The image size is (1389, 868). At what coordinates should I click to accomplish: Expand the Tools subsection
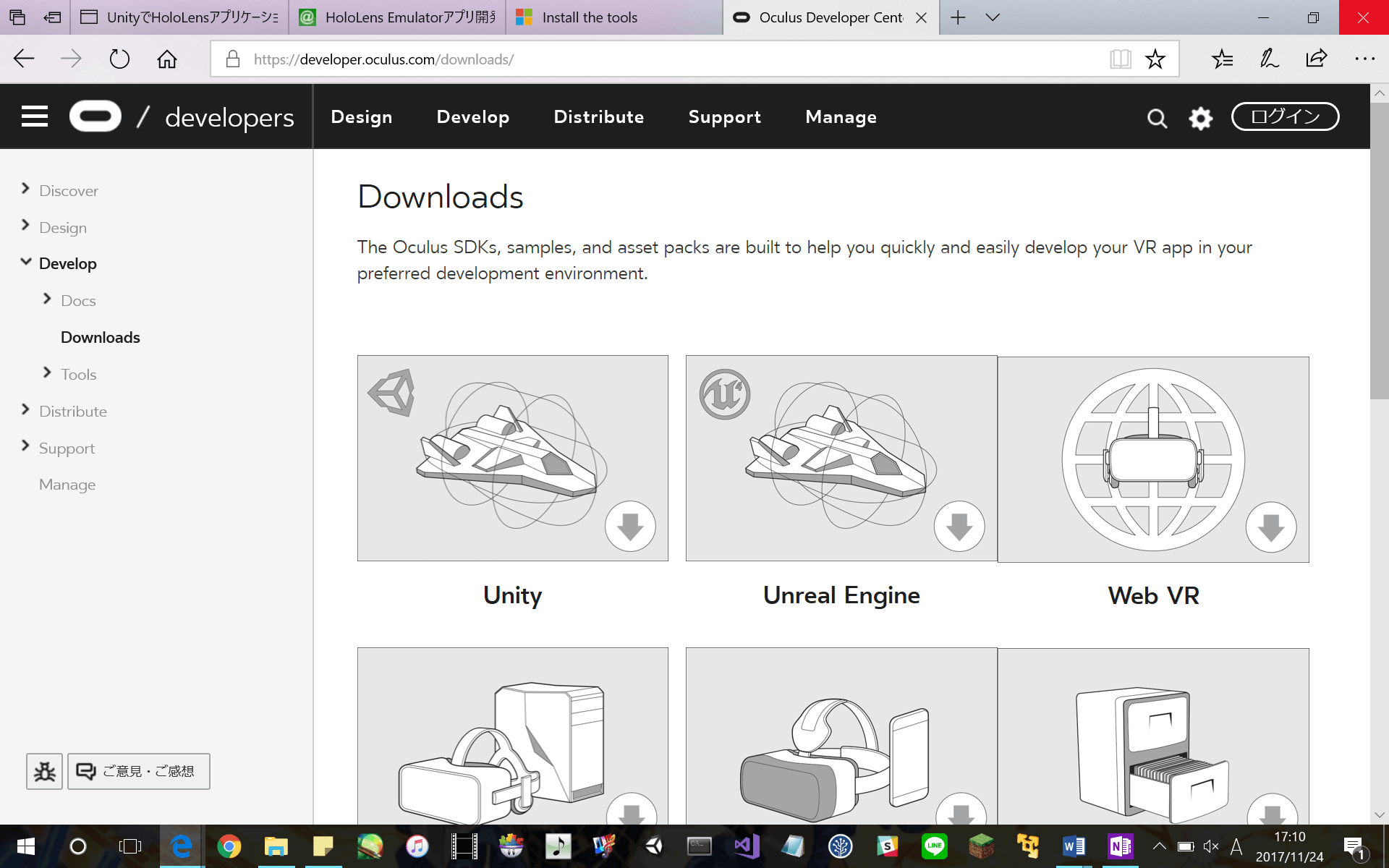(48, 373)
